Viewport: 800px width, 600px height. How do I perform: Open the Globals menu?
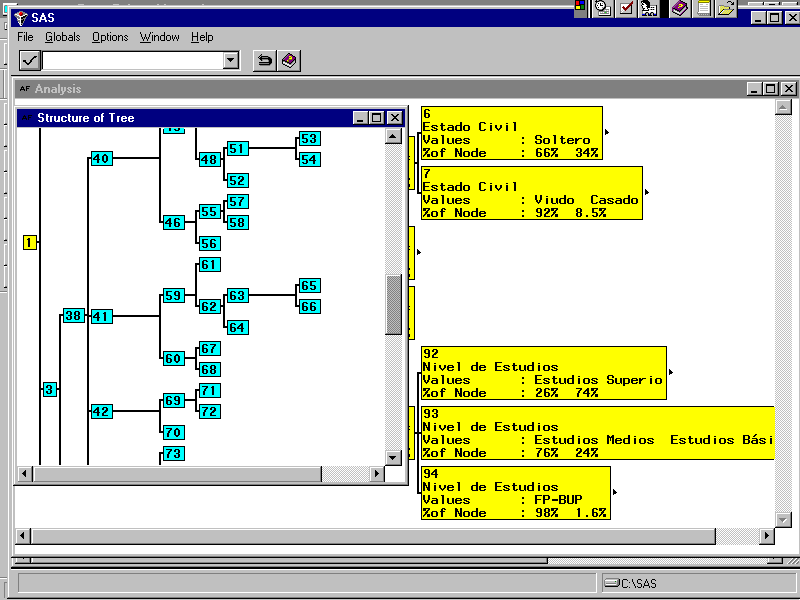[x=62, y=37]
